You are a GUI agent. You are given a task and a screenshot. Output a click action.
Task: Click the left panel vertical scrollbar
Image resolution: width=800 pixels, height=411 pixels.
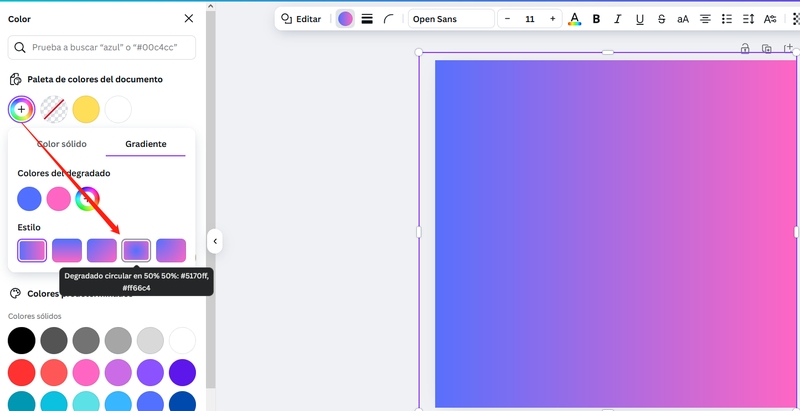point(210,199)
